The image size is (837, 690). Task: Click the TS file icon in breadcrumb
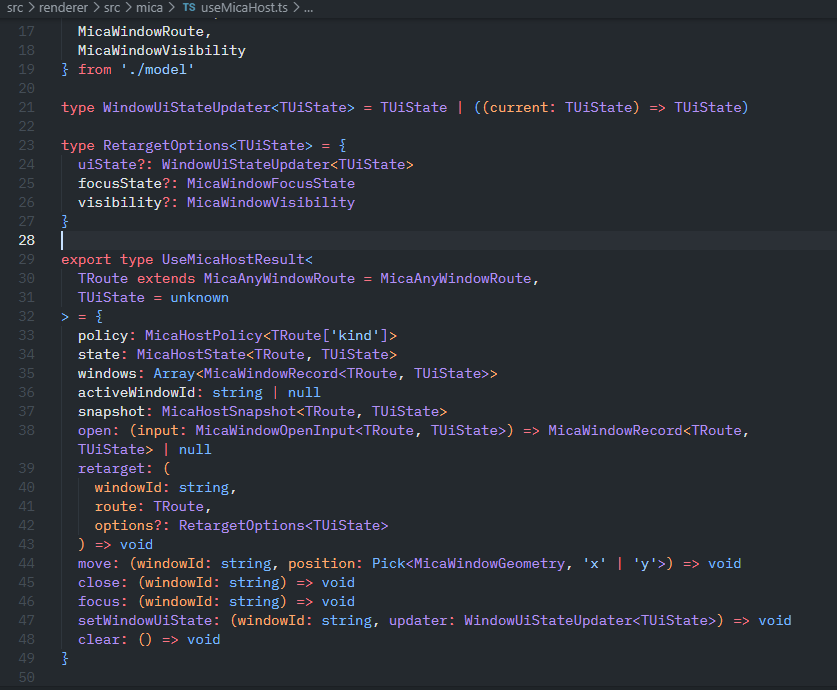189,7
